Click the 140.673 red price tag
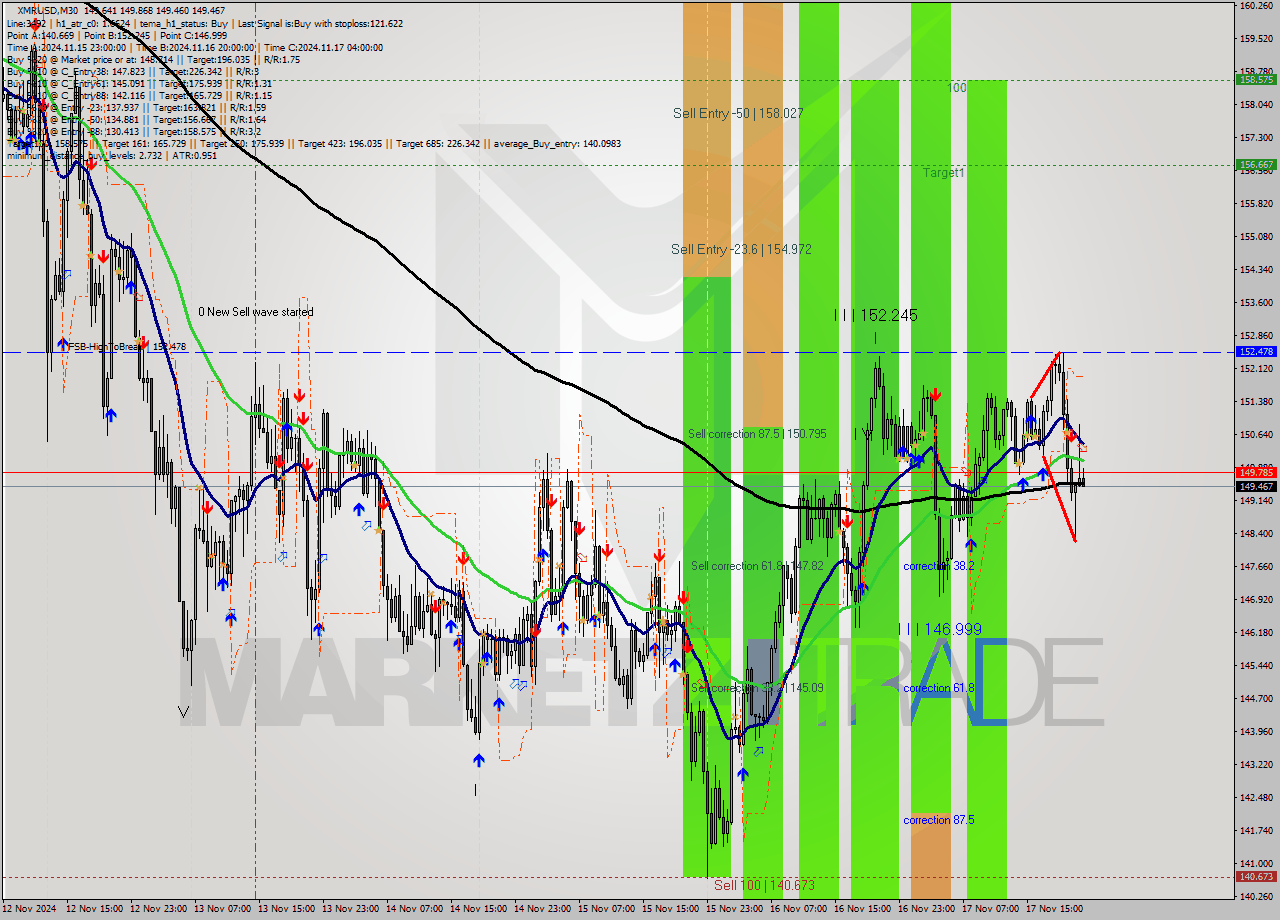This screenshot has height=920, width=1280. click(1256, 877)
